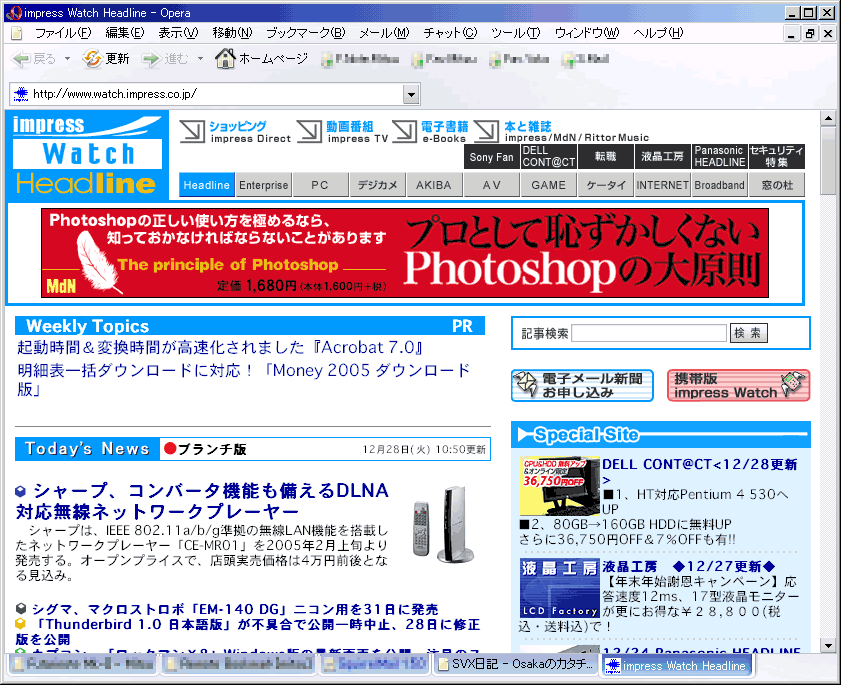Expand the address bar URL dropdown

(x=410, y=94)
